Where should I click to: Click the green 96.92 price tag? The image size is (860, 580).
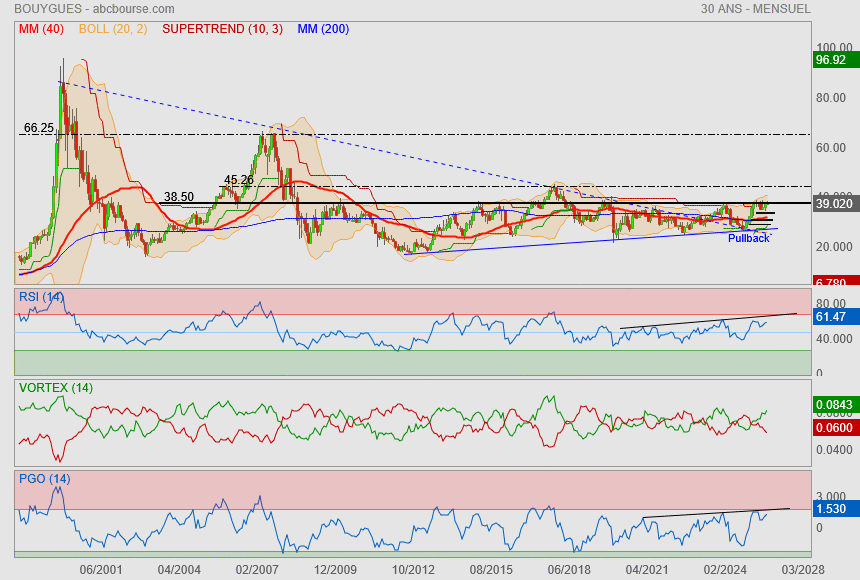[831, 60]
